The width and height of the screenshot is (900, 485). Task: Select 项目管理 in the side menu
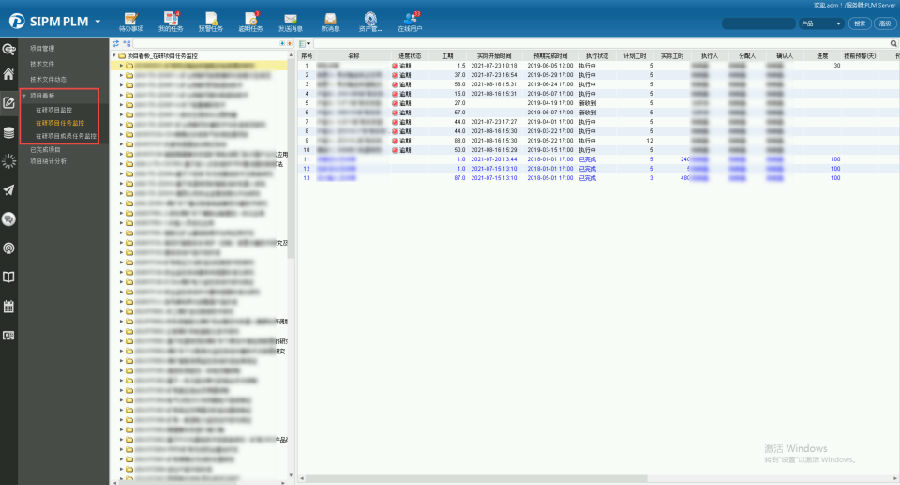[x=42, y=49]
